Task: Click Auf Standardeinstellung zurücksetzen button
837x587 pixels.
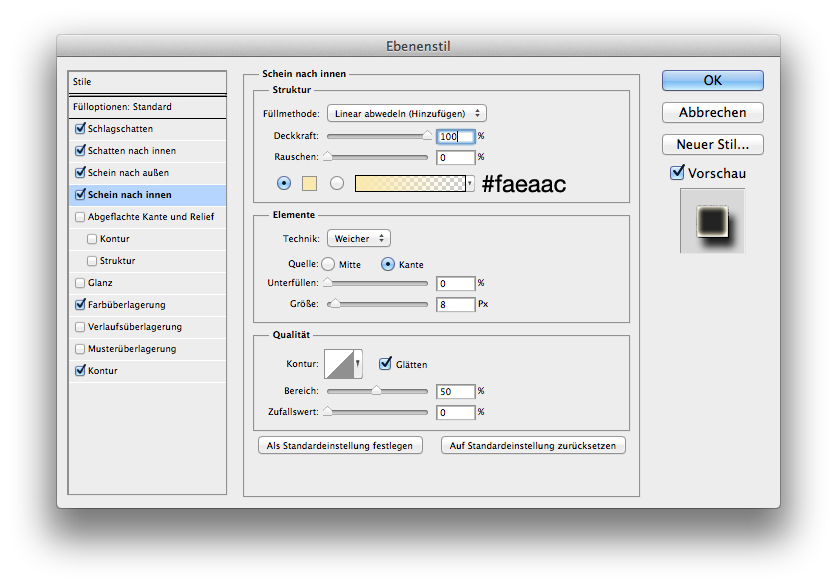Action: 533,445
